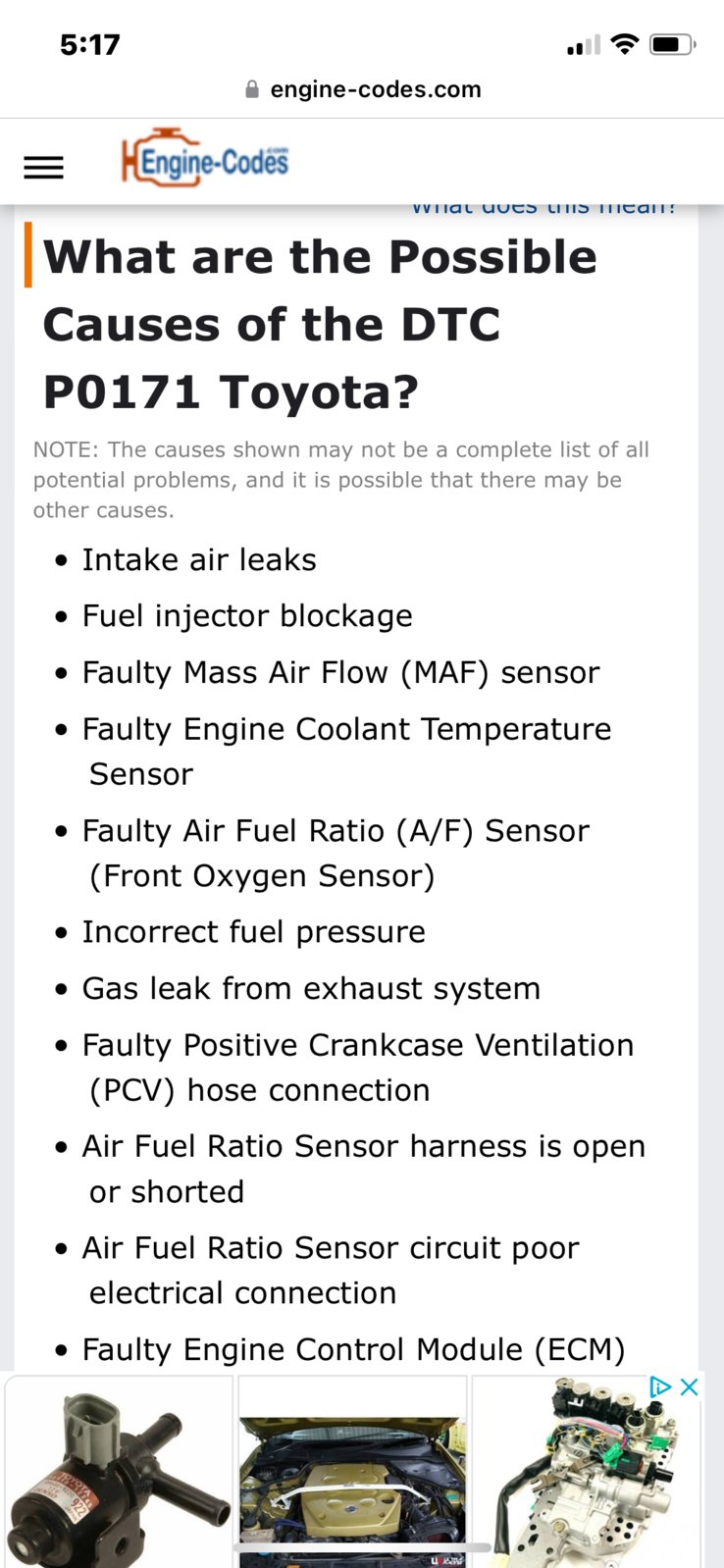Open the Toyota valve part ad thumbnail
Viewport: 724px width, 1568px height.
(x=119, y=1471)
